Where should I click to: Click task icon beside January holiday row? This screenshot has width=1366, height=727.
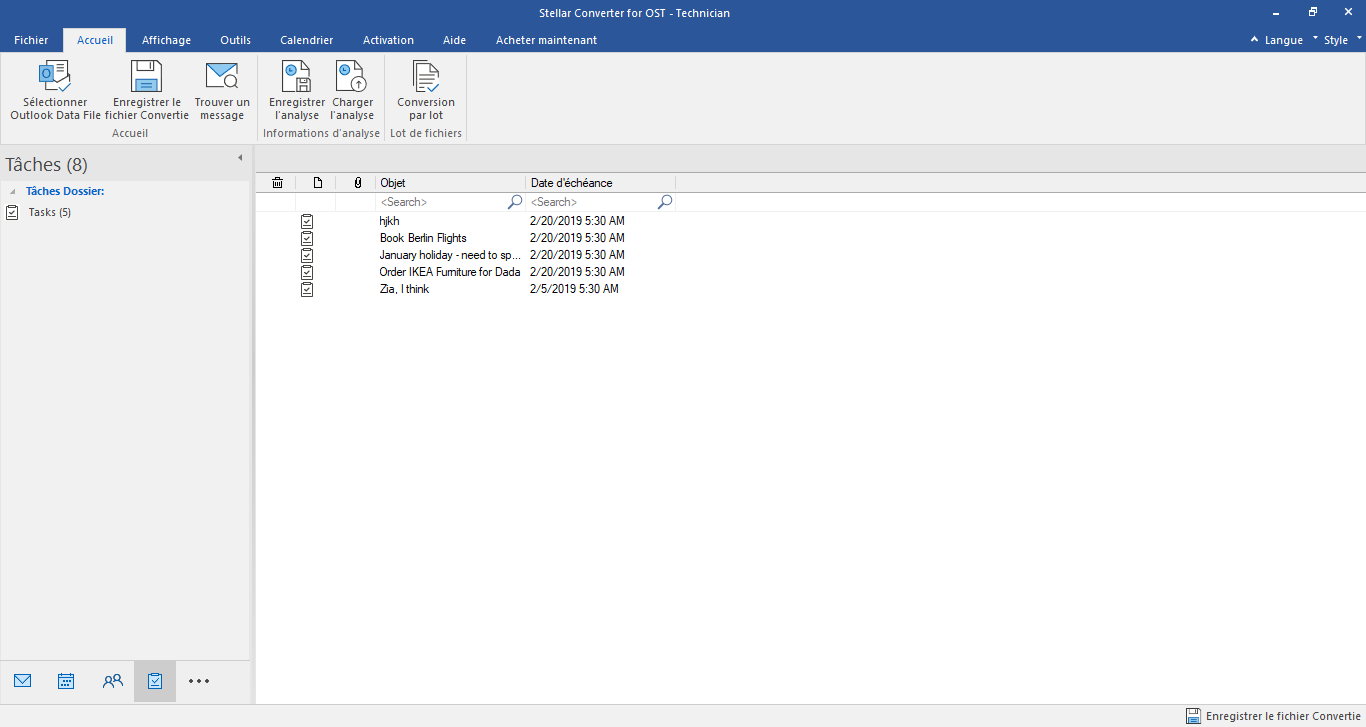pos(307,255)
